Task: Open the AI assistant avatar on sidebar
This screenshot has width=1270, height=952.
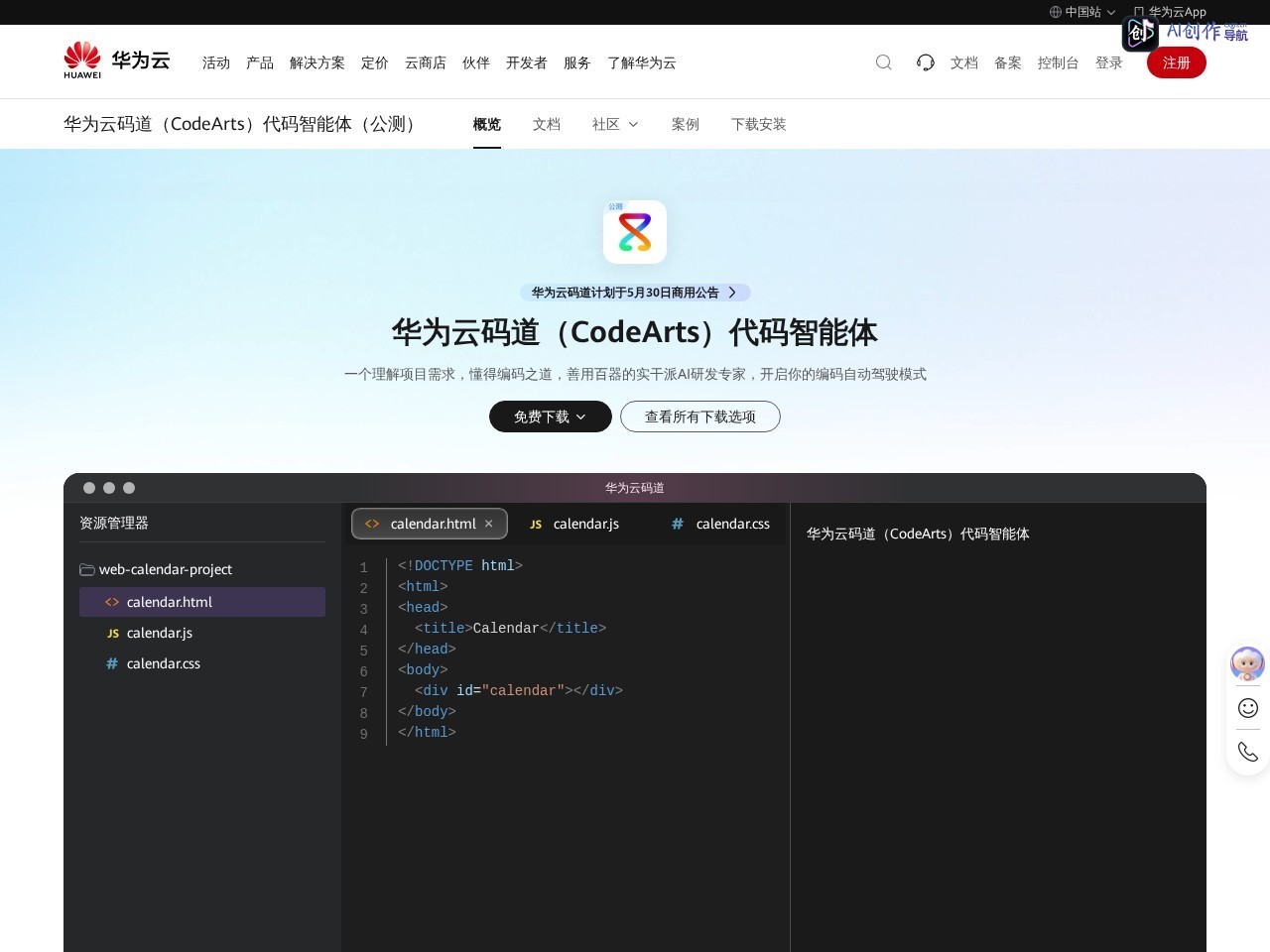Action: pos(1247,663)
